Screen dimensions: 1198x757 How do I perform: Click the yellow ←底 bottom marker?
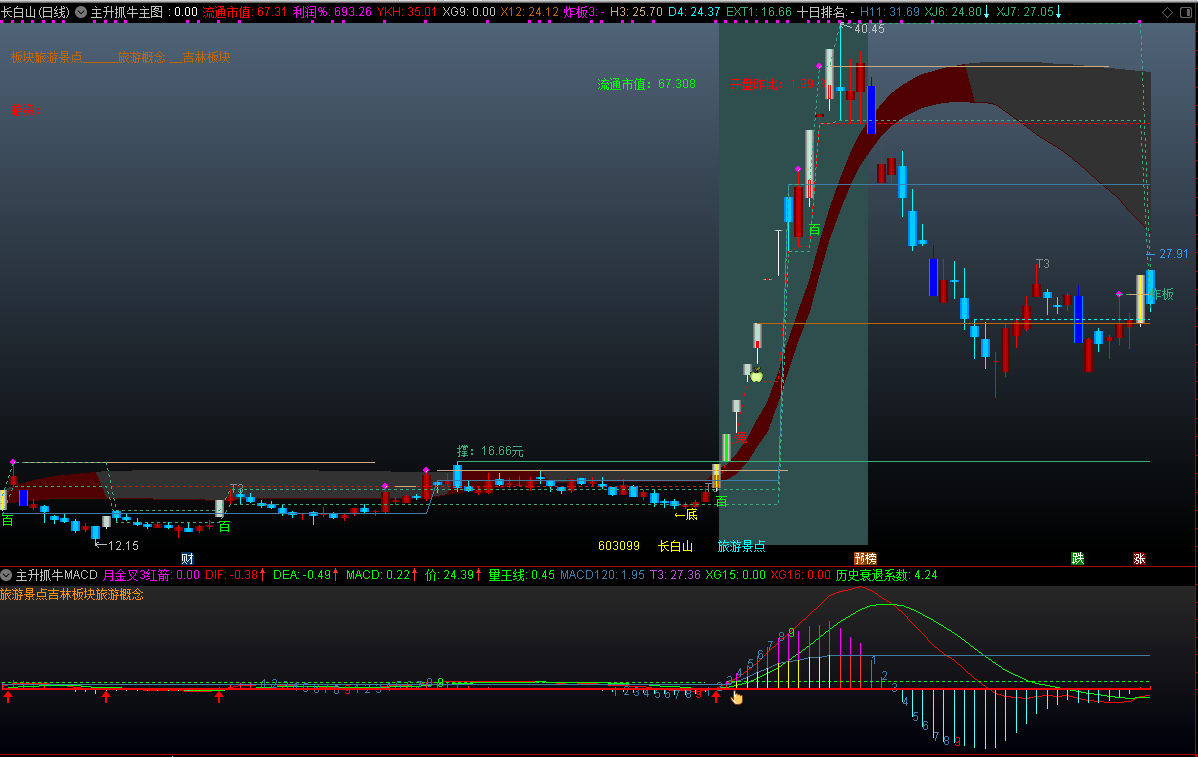tap(686, 514)
